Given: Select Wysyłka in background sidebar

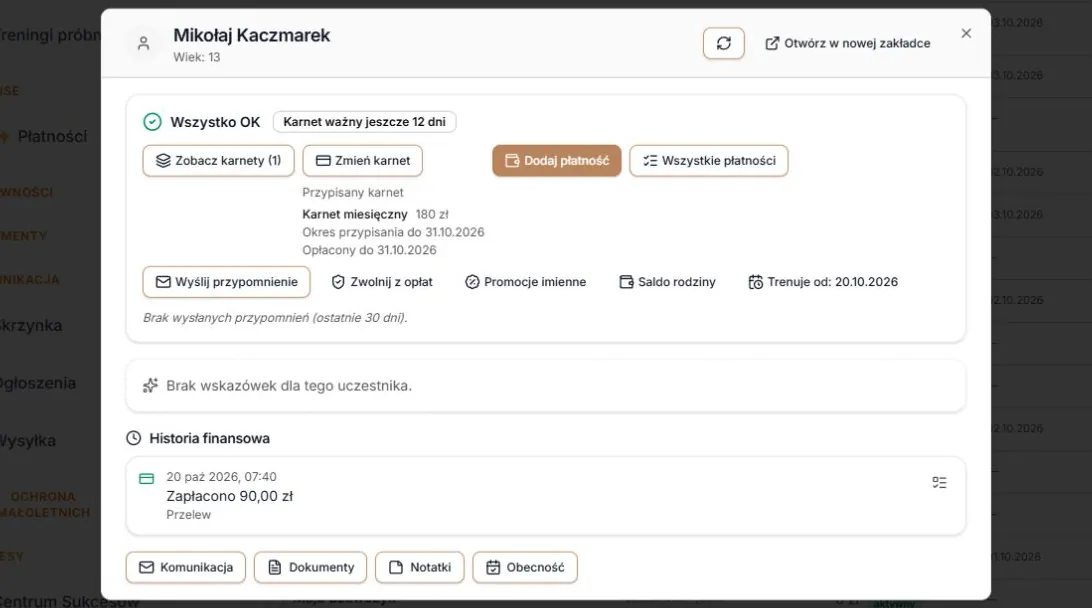Looking at the screenshot, I should click(28, 441).
